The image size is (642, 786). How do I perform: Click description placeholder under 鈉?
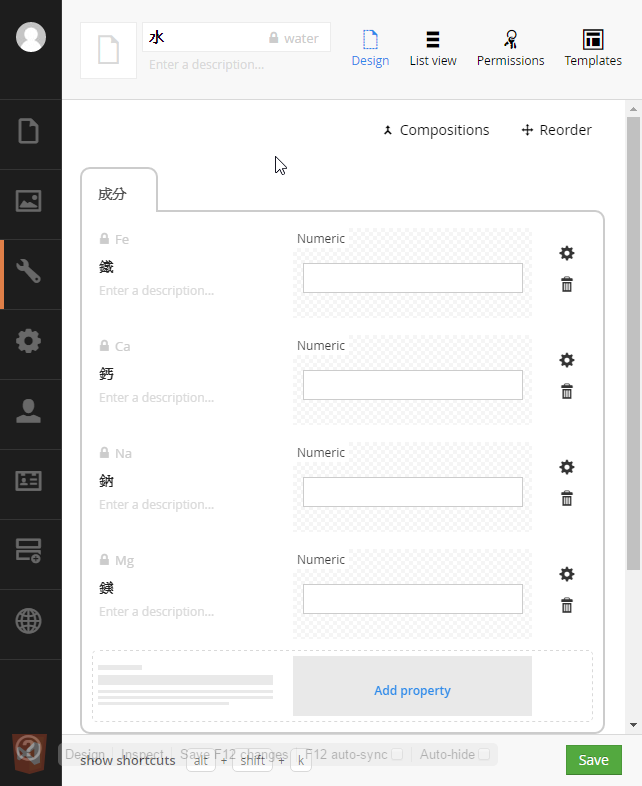pos(156,505)
